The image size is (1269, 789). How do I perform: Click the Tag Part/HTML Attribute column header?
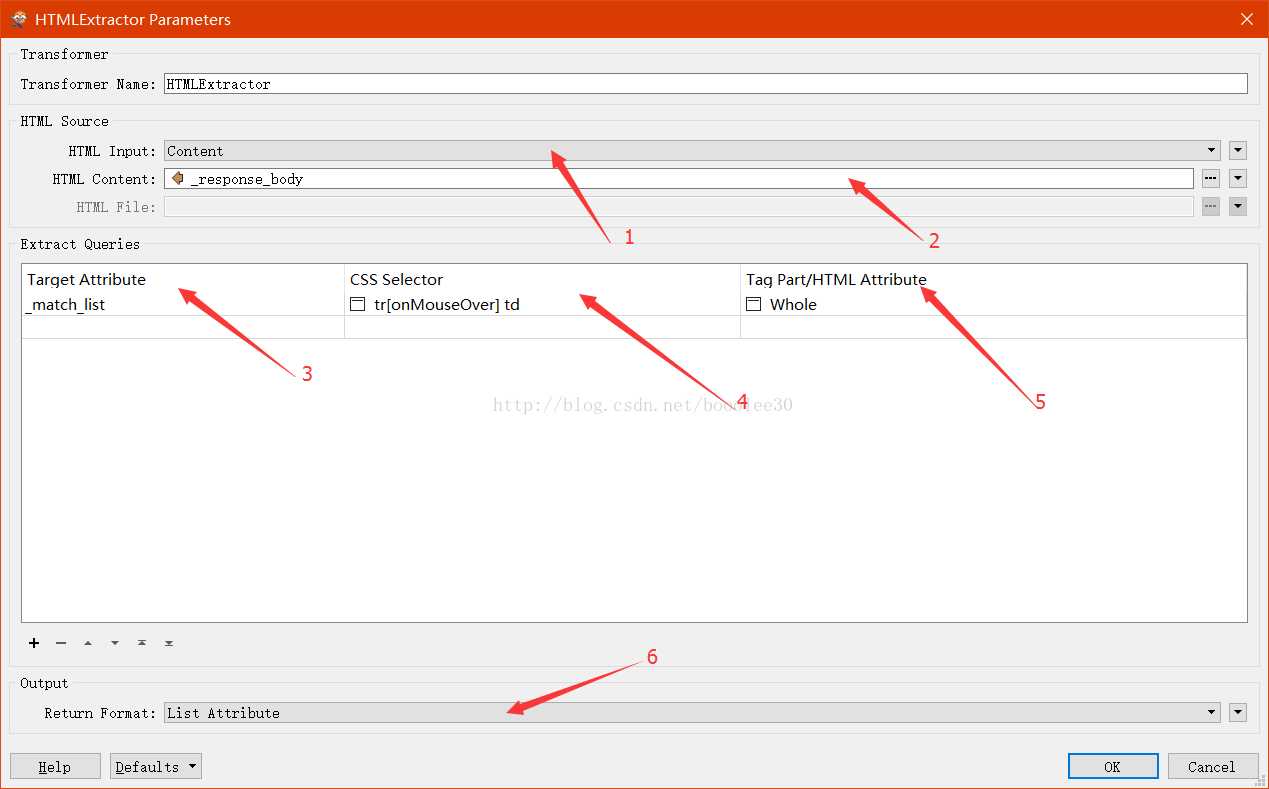pyautogui.click(x=993, y=279)
